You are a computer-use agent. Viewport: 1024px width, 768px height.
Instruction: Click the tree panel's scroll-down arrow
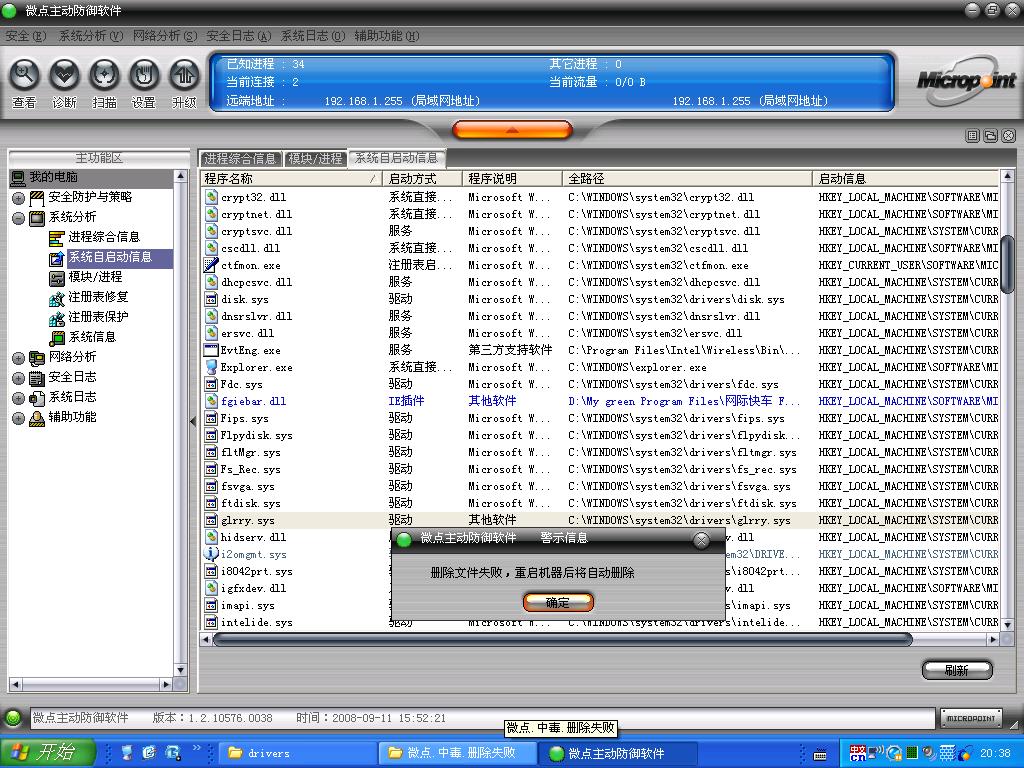pos(181,670)
